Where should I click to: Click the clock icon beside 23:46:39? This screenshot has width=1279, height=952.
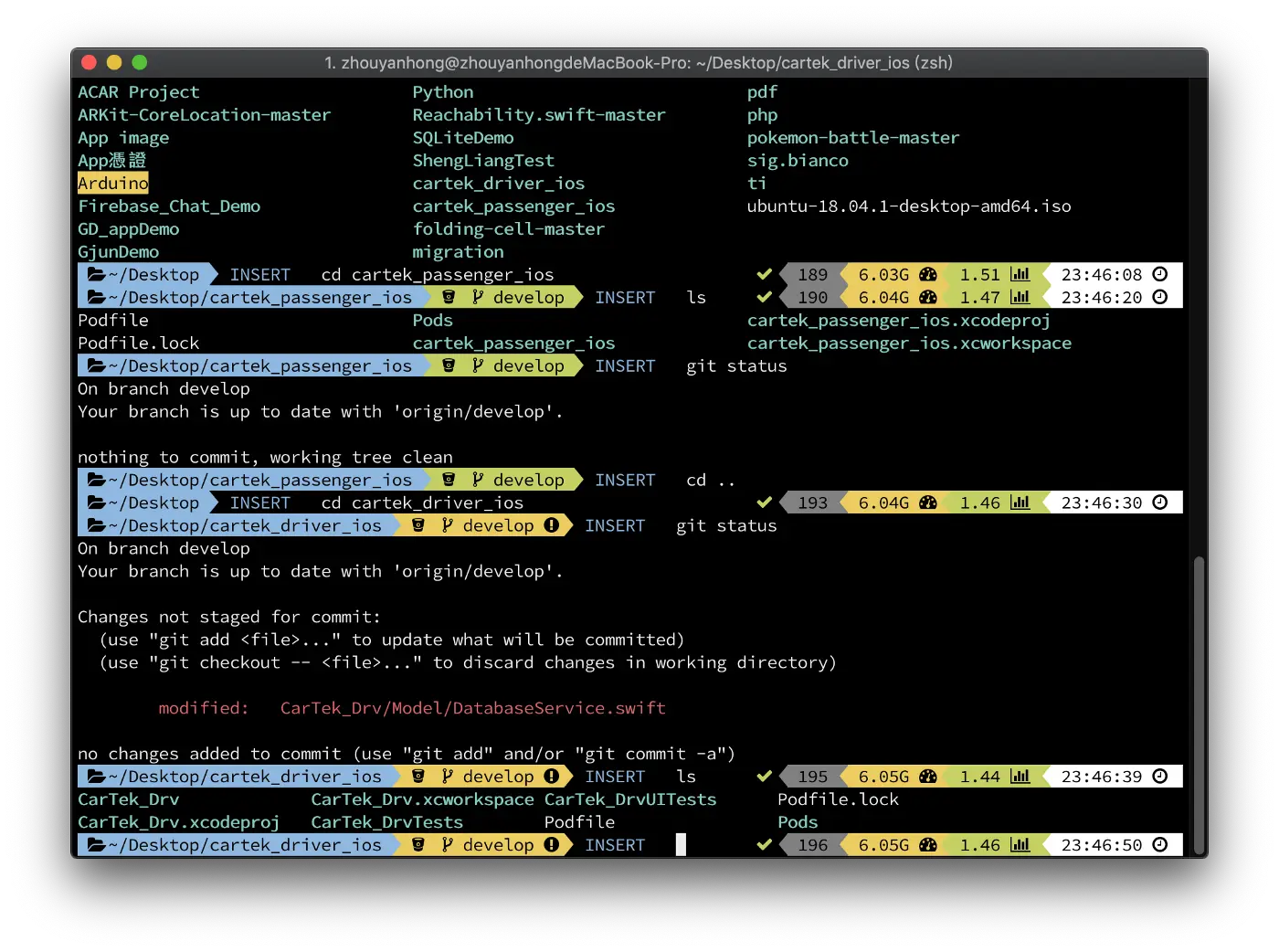tap(1160, 776)
